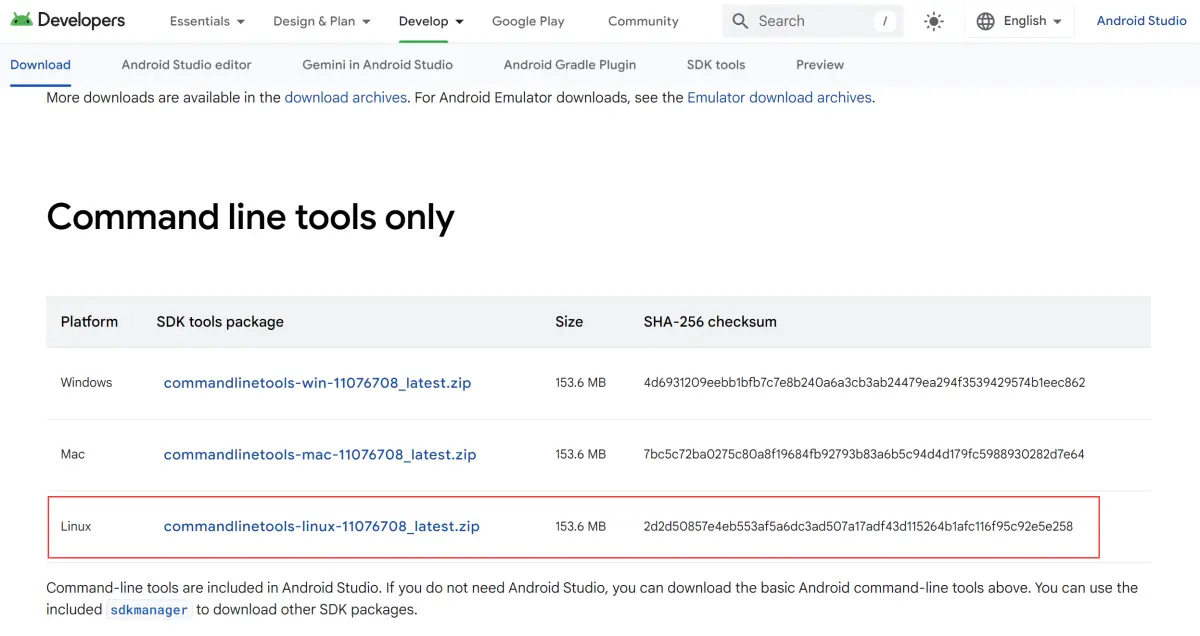Screen dimensions: 1200x636
Task: Click the Mac platform cell
Action: [73, 455]
